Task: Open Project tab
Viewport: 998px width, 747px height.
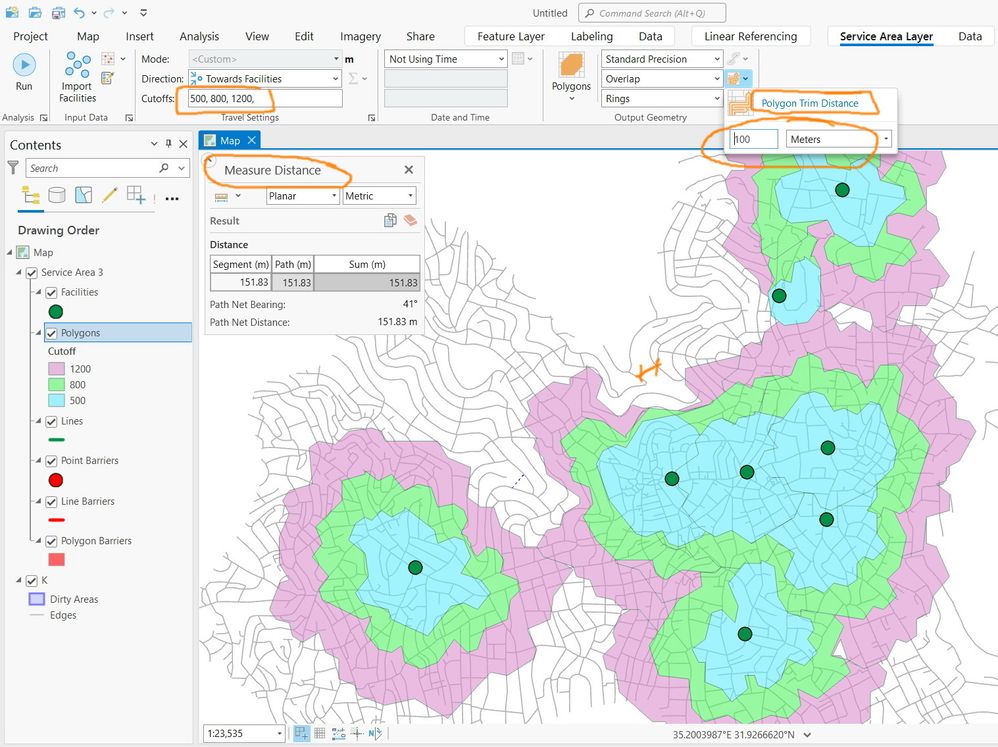Action: 31,36
